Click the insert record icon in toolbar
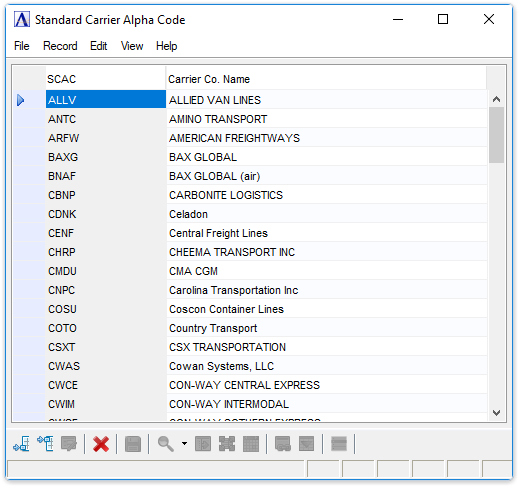 (x=45, y=444)
